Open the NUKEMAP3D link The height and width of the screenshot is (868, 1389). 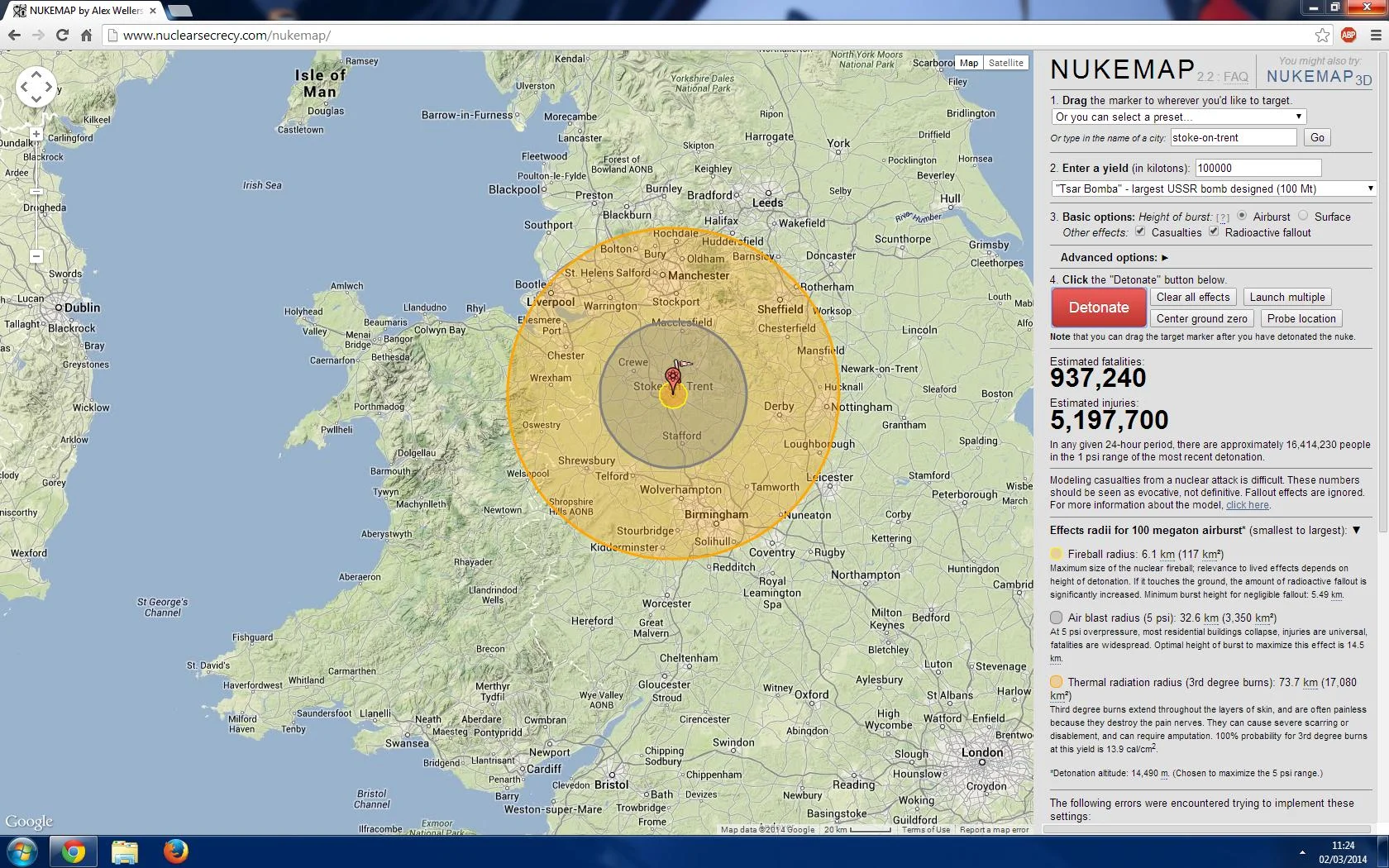(x=1319, y=77)
